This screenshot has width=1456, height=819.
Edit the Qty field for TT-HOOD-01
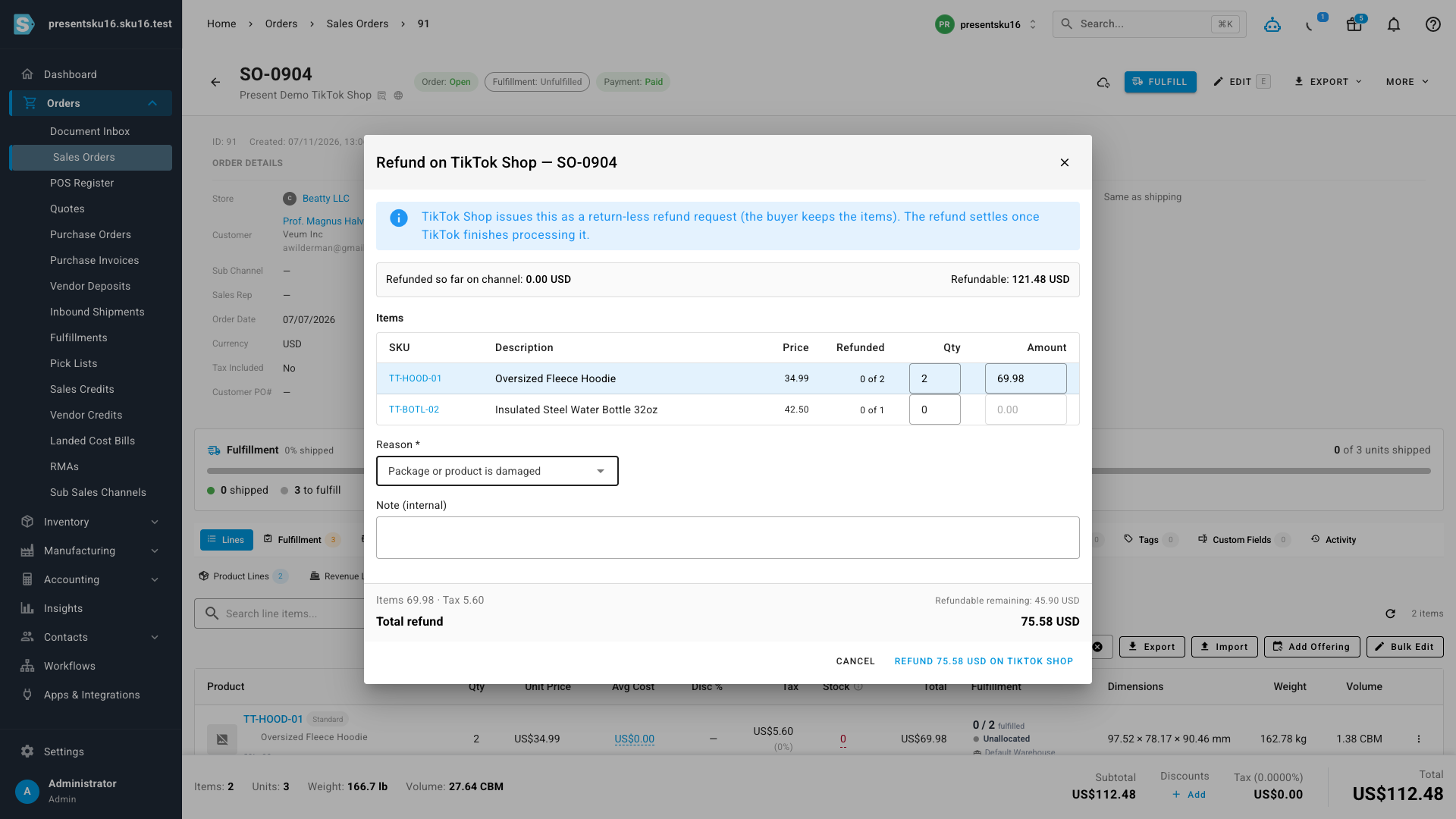click(935, 378)
